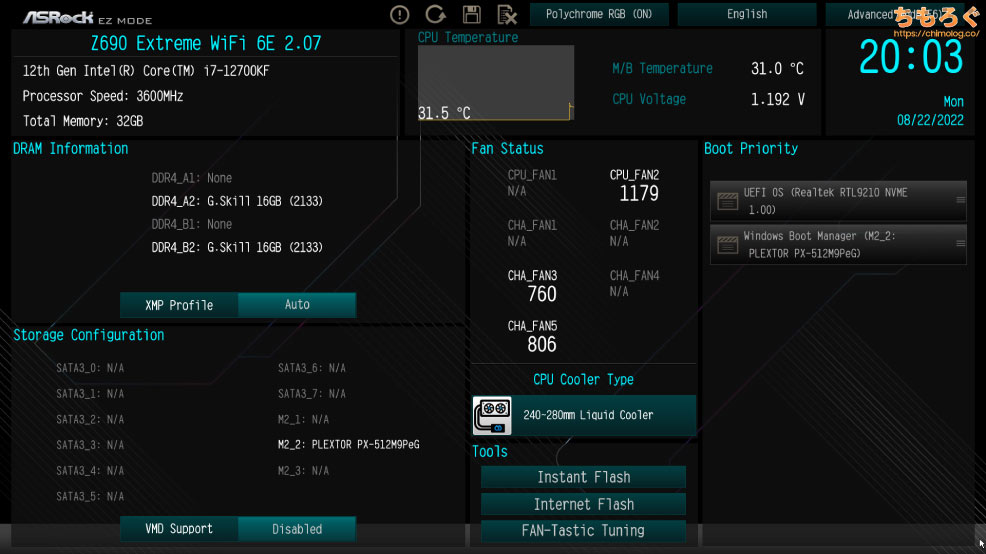Grab the UEFI OS entry reorder handle
The image size is (986, 554).
(x=960, y=200)
